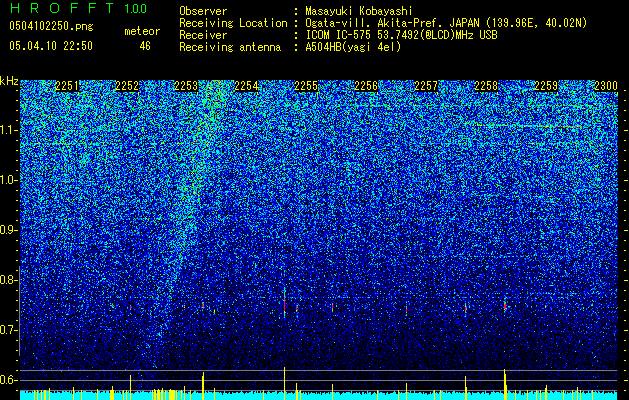
Task: Click the 2254 time marker
Action: (246, 86)
